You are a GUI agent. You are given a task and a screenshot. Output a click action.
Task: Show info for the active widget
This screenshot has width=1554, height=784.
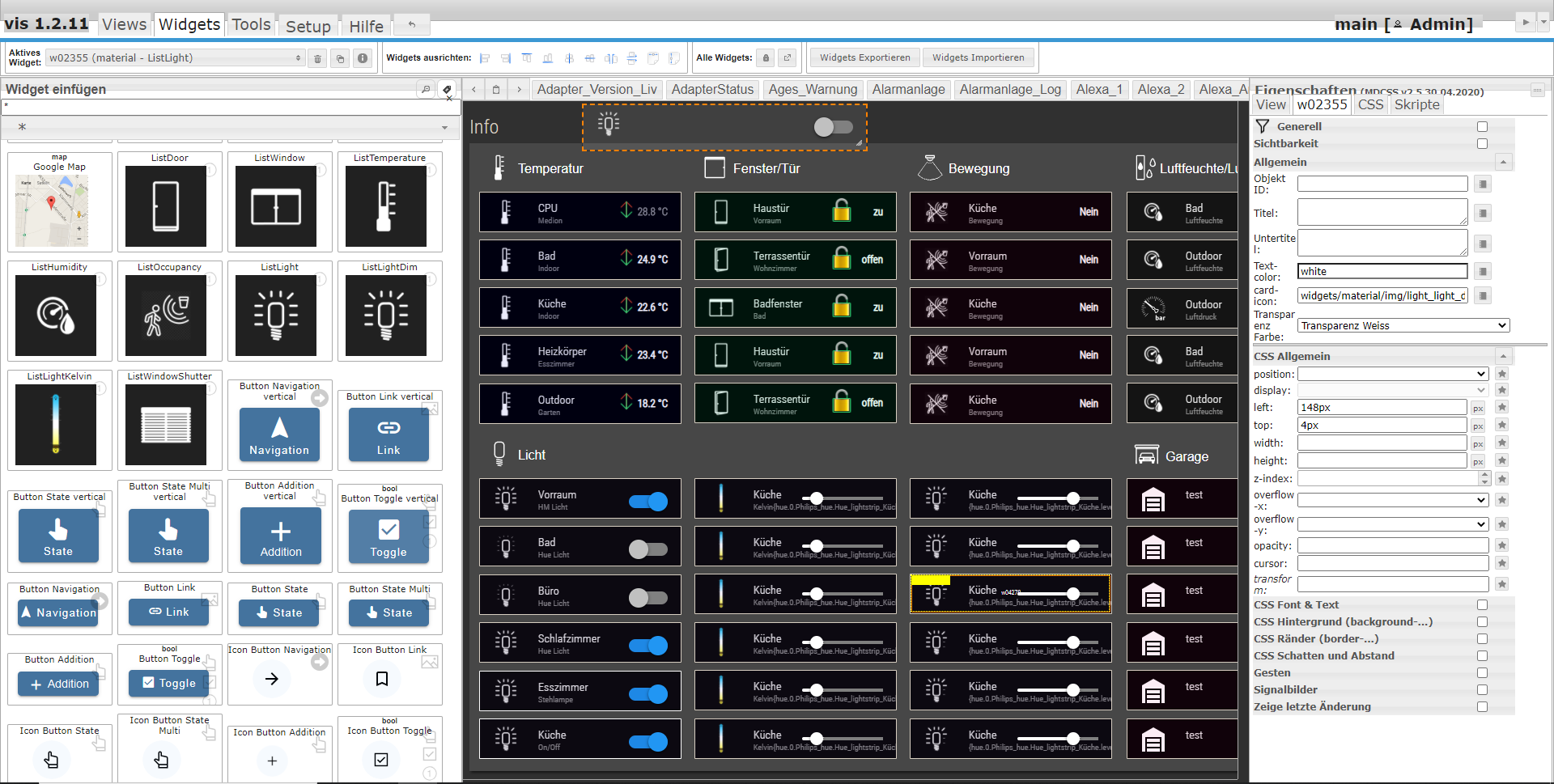pyautogui.click(x=363, y=58)
